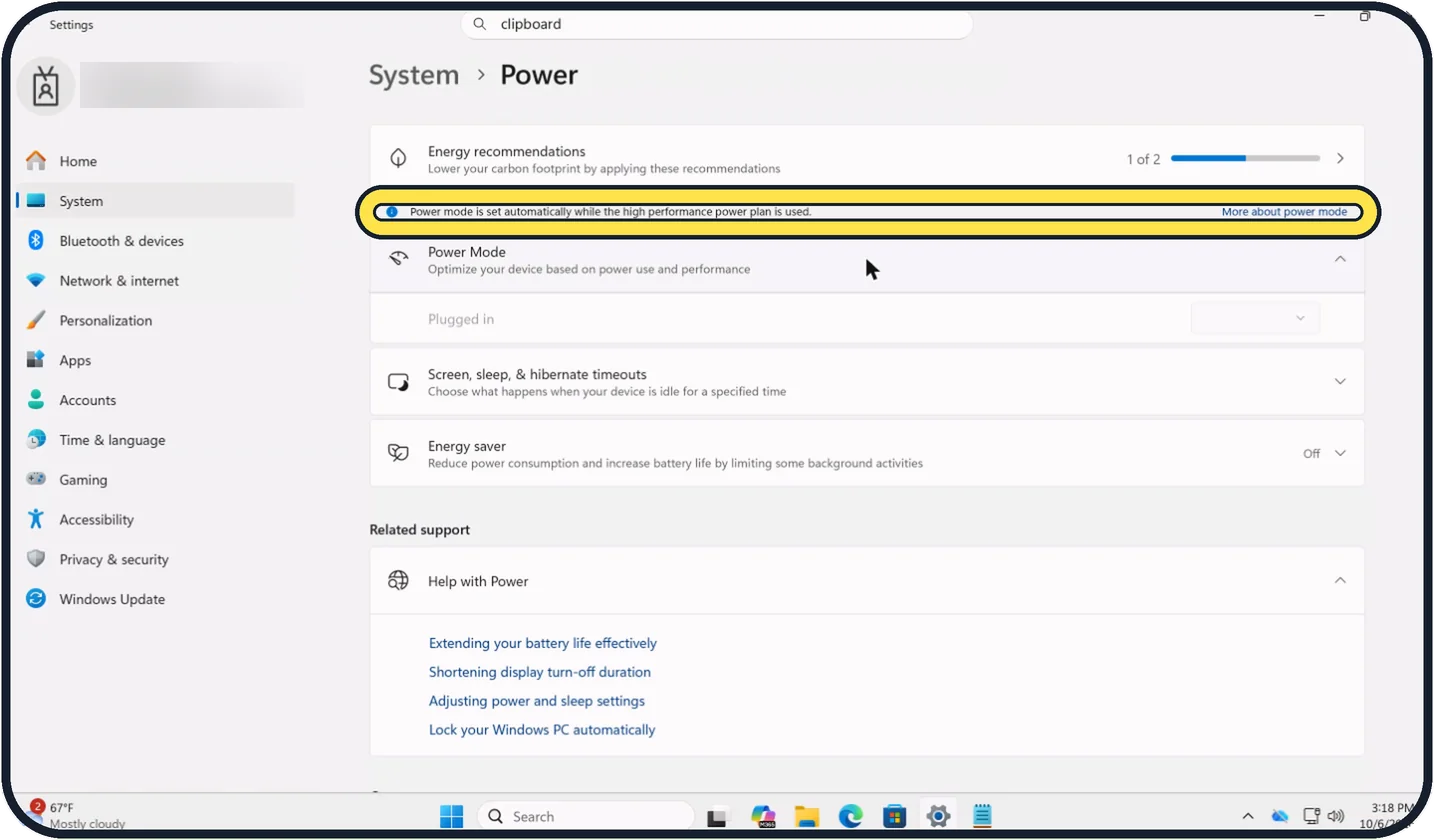This screenshot has width=1434, height=840.
Task: Click the taskbar Search box
Action: point(585,816)
